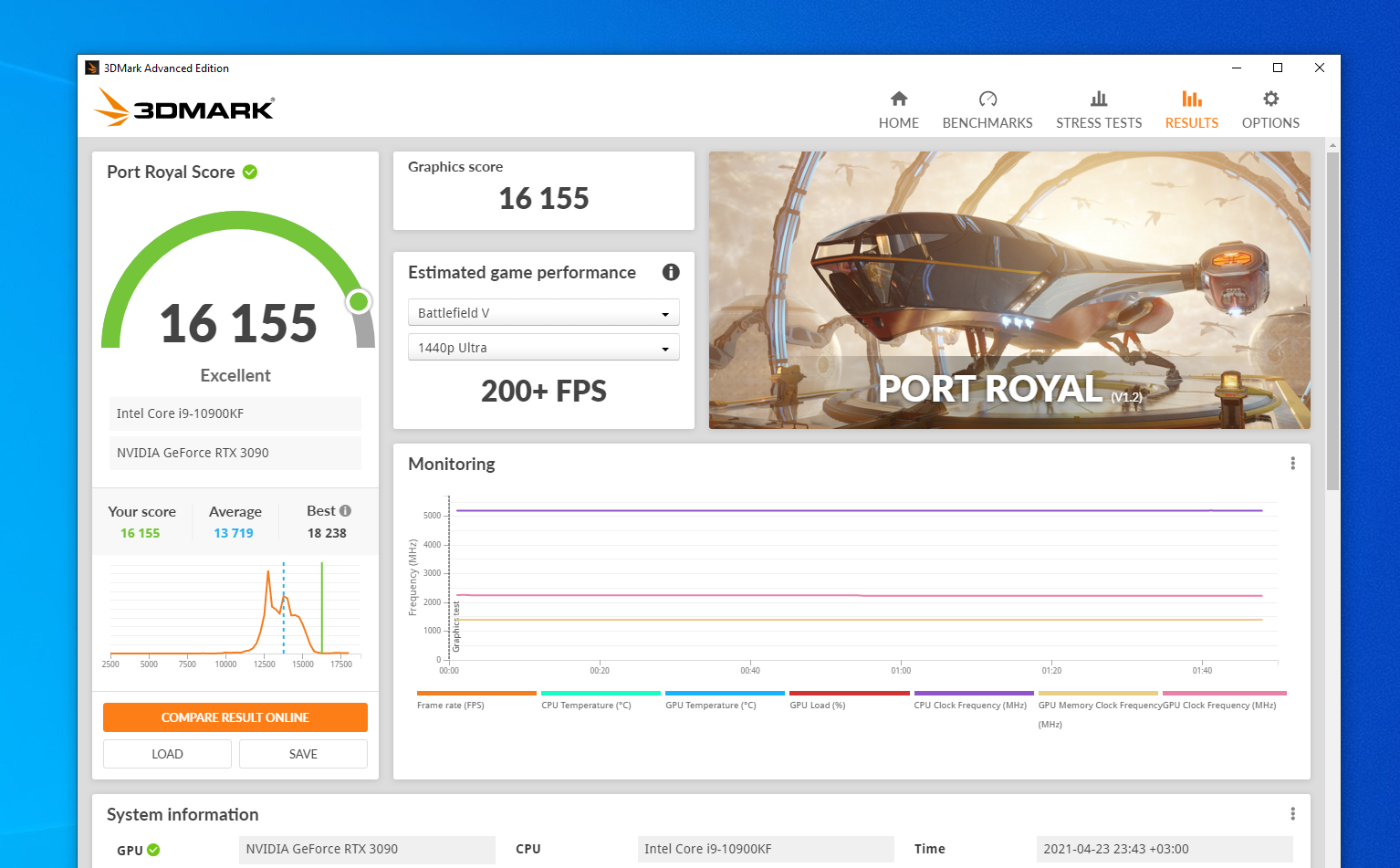Toggle CPU Clock Frequency legend series

pyautogui.click(x=974, y=700)
